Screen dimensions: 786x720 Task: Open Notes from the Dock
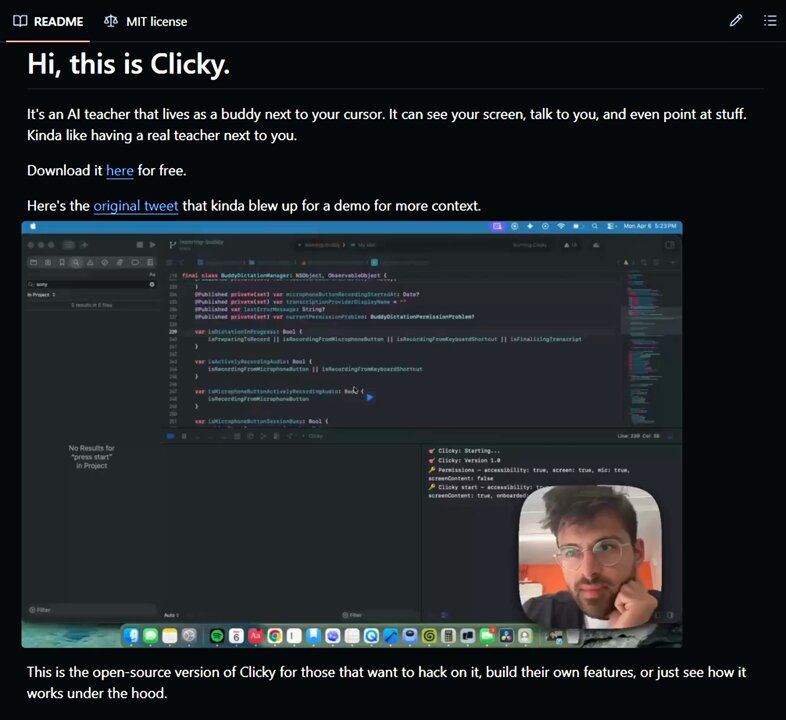tap(169, 636)
